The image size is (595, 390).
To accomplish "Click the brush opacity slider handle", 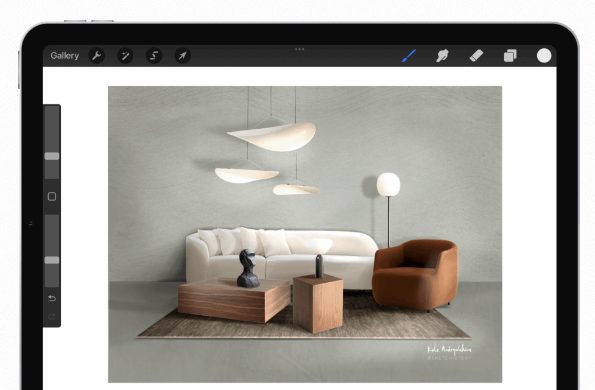I will point(52,260).
